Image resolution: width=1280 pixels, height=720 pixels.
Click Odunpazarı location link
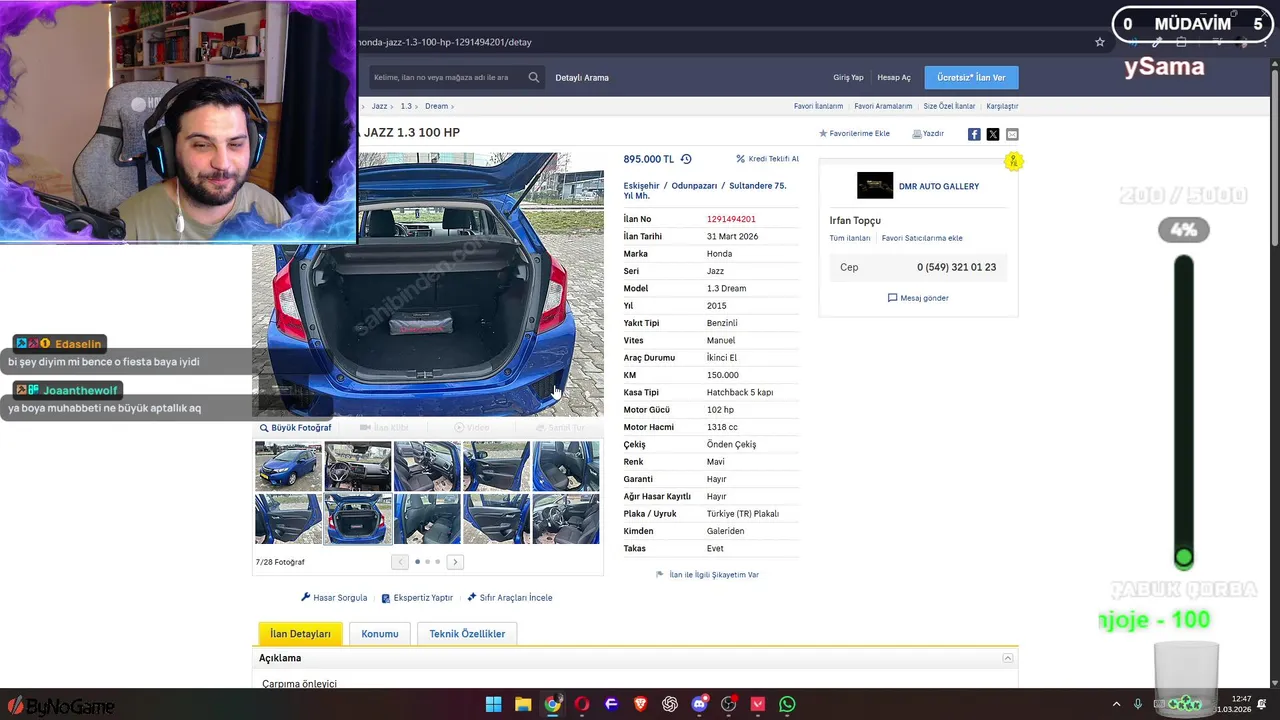(694, 186)
